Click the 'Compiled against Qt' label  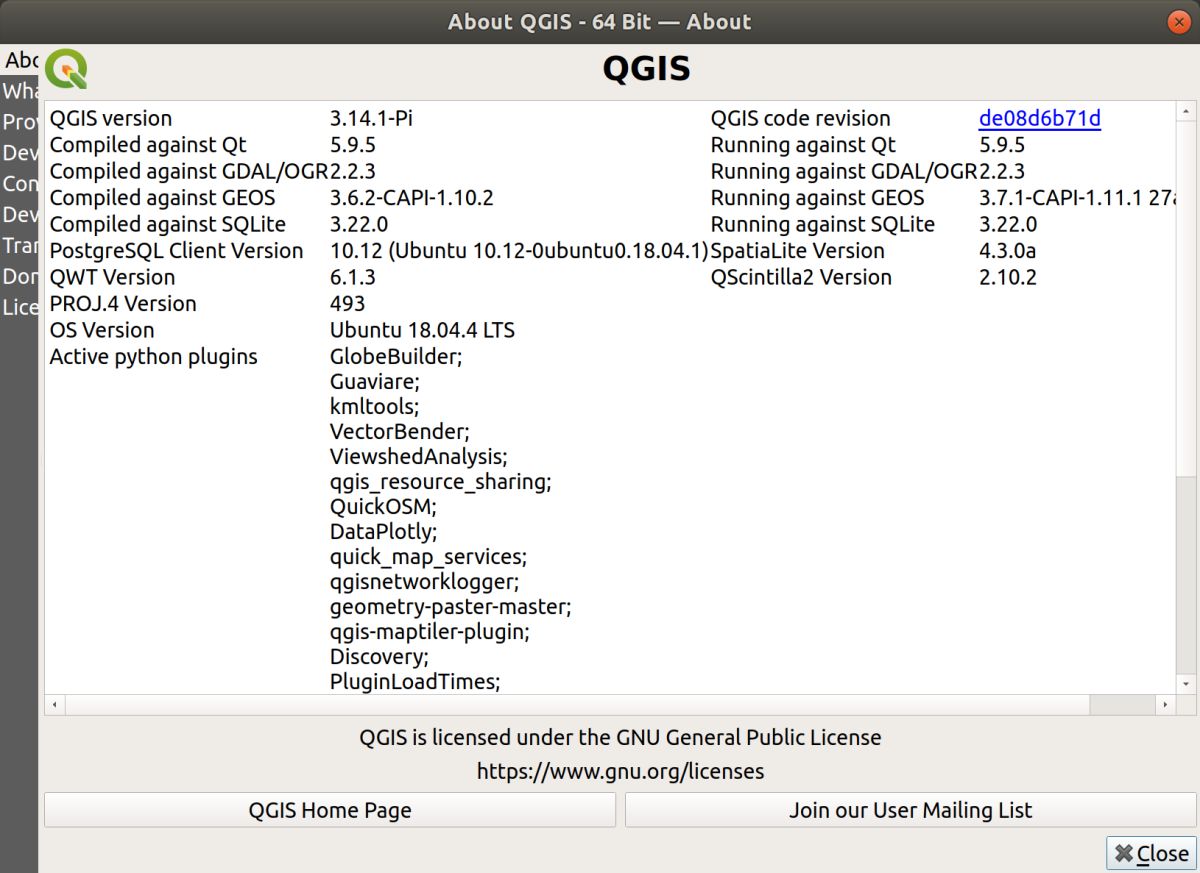tap(148, 145)
